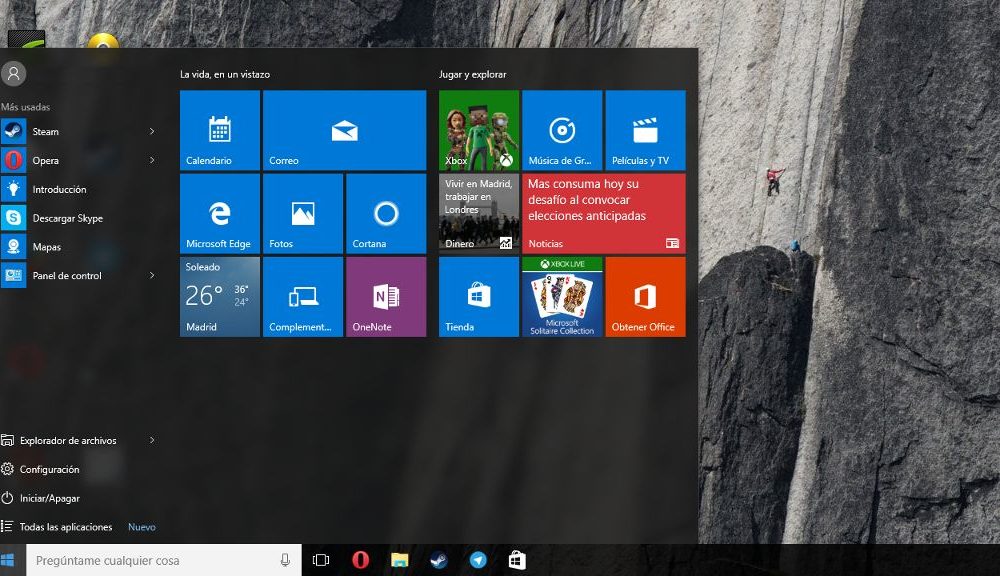Image resolution: width=1000 pixels, height=576 pixels.
Task: Open the Madrid weather tile
Action: (x=219, y=297)
